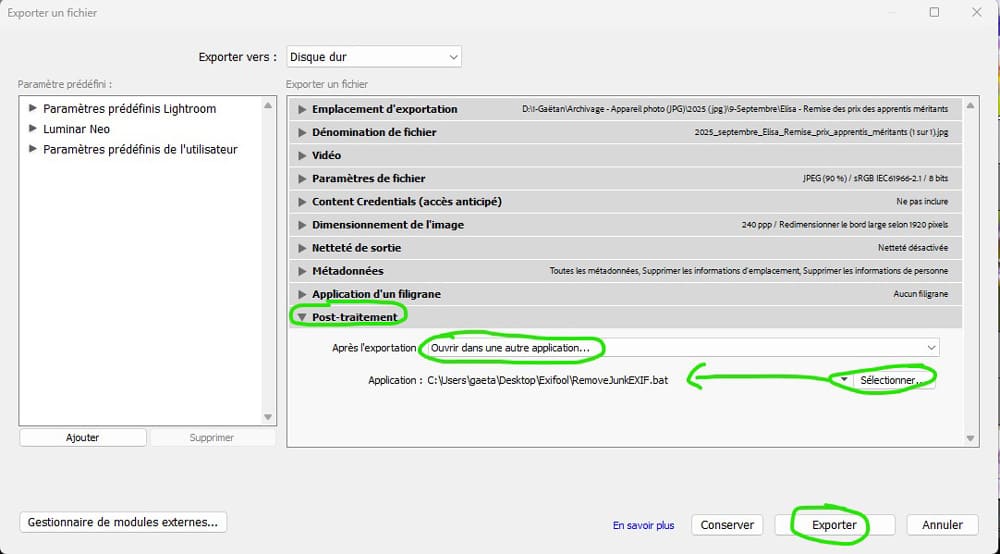Screen dimensions: 1000x554
Task: Expand the Netteté de sortie section
Action: click(302, 248)
